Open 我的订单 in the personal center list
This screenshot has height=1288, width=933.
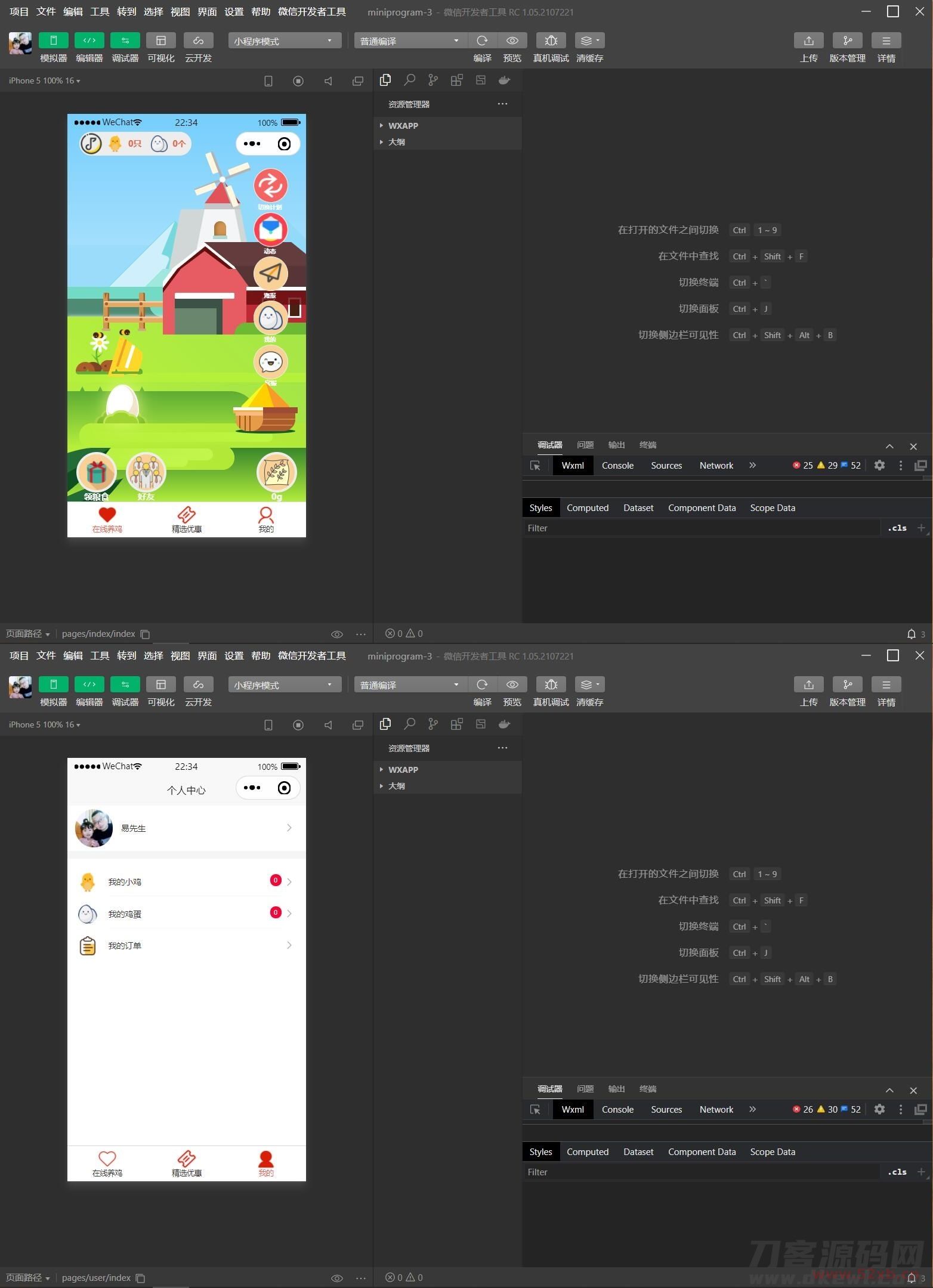(186, 946)
